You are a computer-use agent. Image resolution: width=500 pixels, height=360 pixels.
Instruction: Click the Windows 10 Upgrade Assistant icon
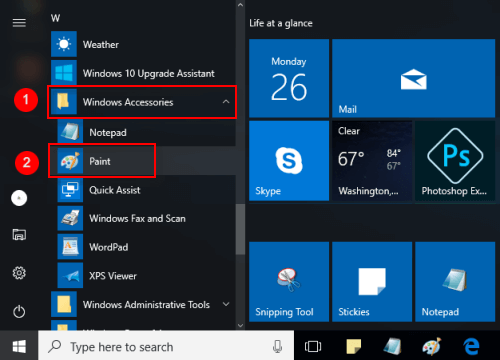(x=64, y=73)
